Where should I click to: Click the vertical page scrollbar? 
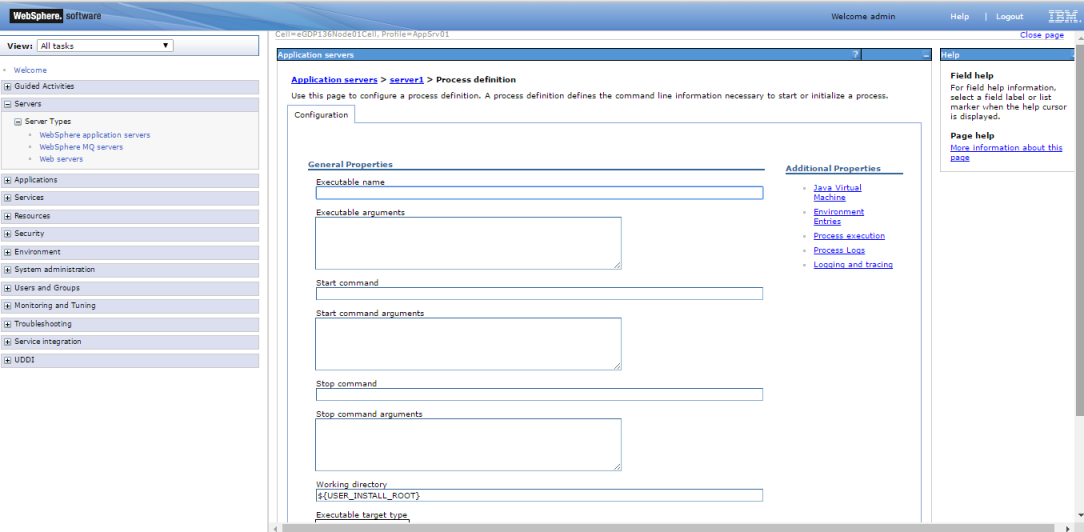coord(1080,228)
